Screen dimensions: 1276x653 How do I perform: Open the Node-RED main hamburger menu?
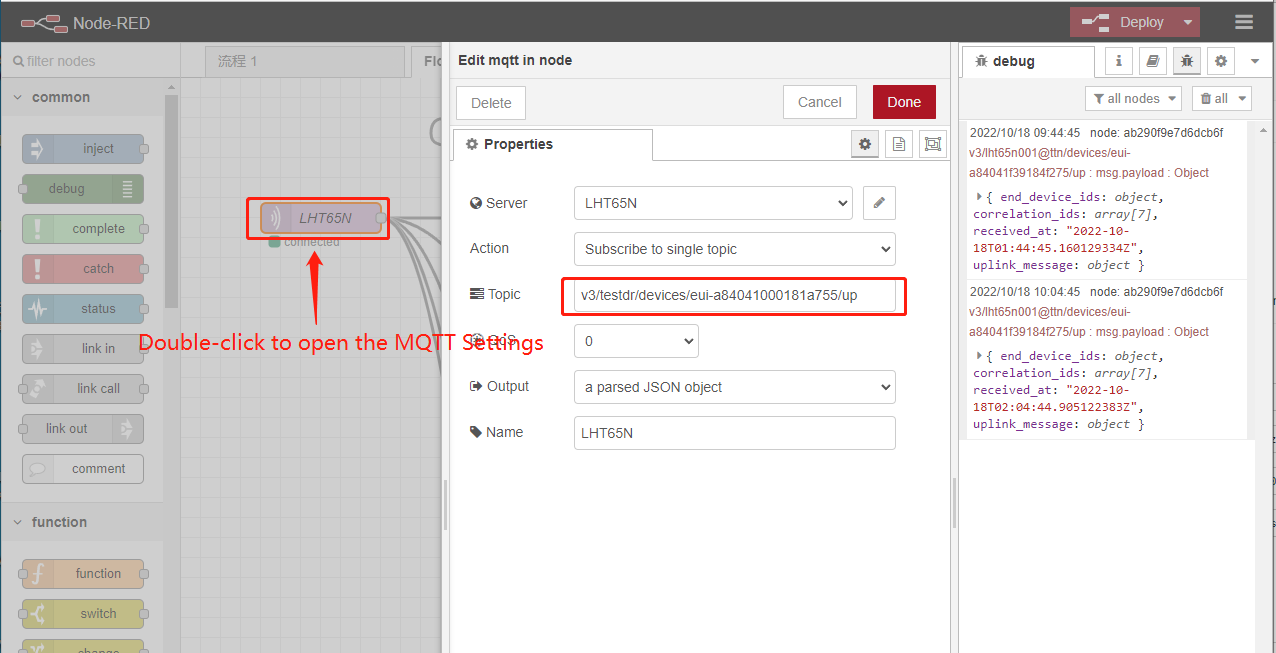click(x=1243, y=22)
